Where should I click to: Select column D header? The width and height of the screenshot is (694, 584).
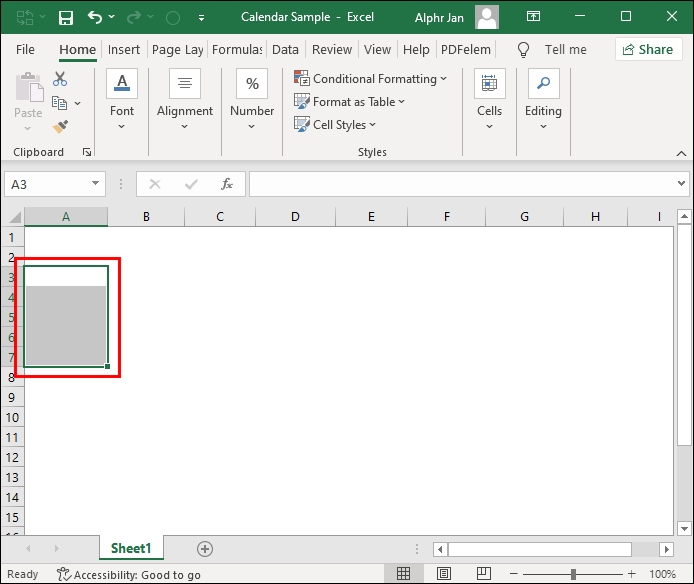[x=295, y=217]
